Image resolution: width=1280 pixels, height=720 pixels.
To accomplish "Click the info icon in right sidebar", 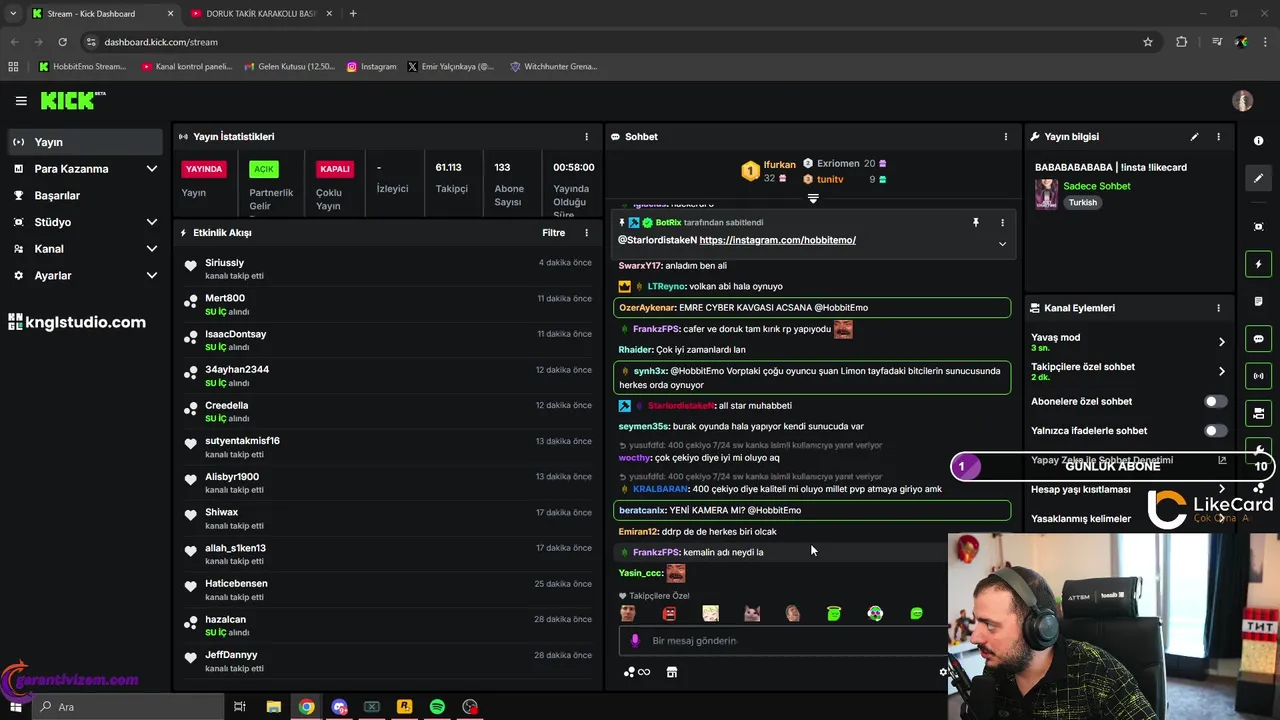I will (x=1258, y=141).
